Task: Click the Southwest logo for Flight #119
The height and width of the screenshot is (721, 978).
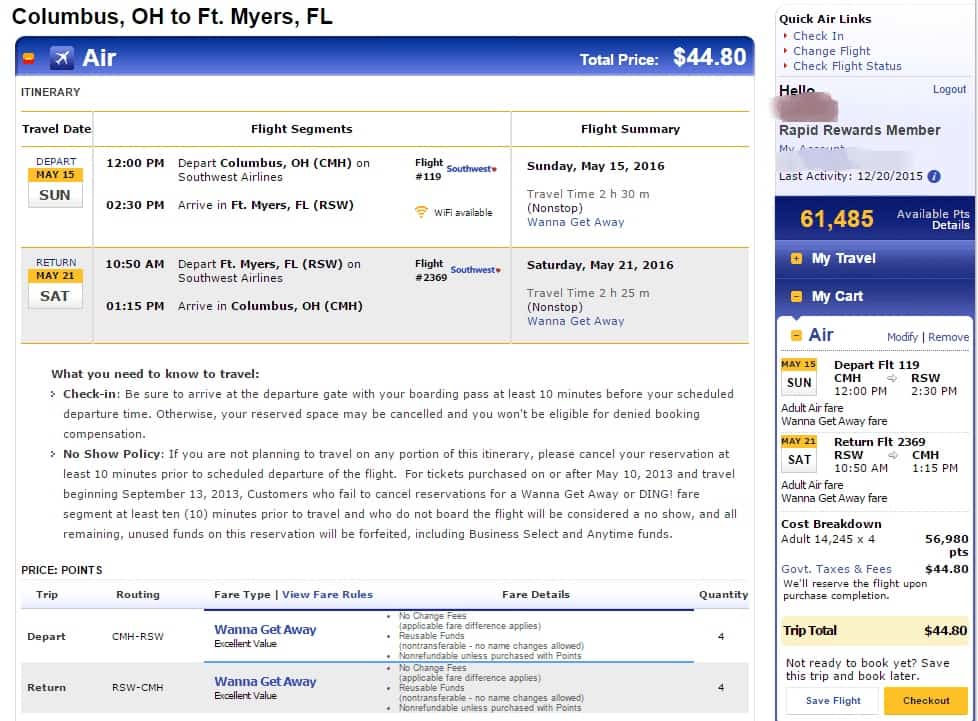Action: 472,169
